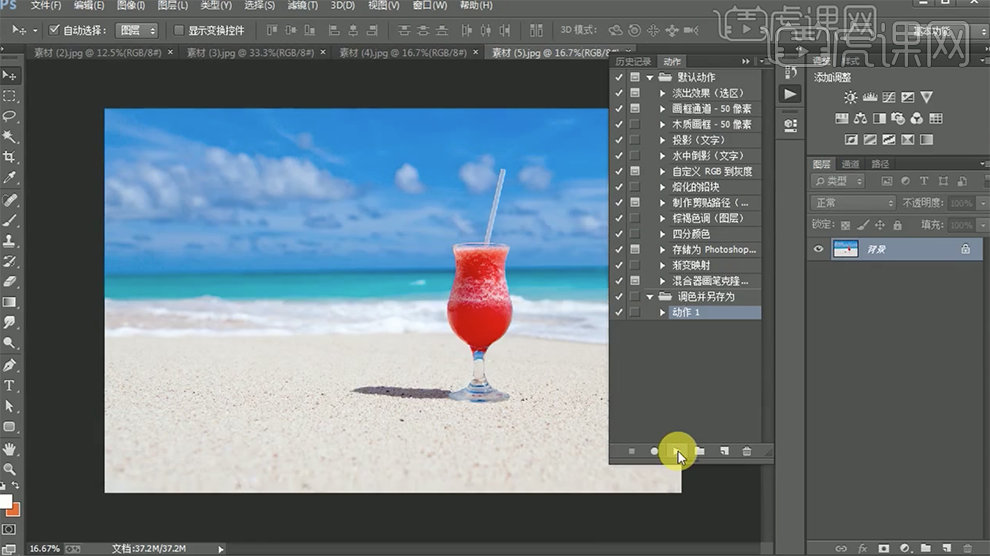Create a new action set folder

click(x=700, y=452)
